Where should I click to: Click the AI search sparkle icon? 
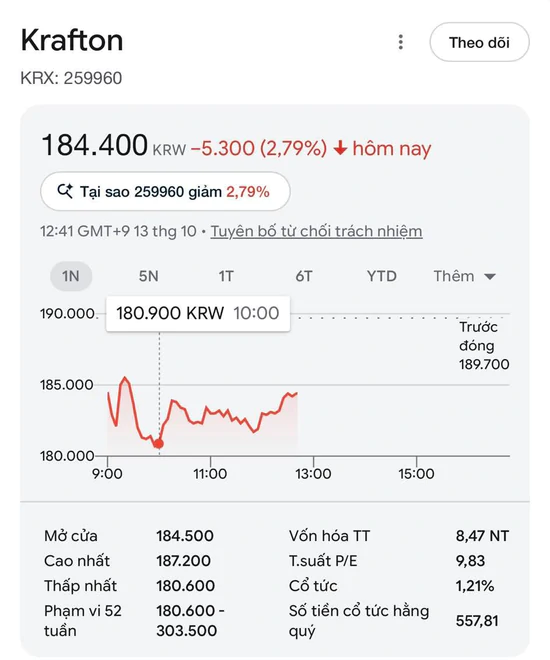(65, 192)
